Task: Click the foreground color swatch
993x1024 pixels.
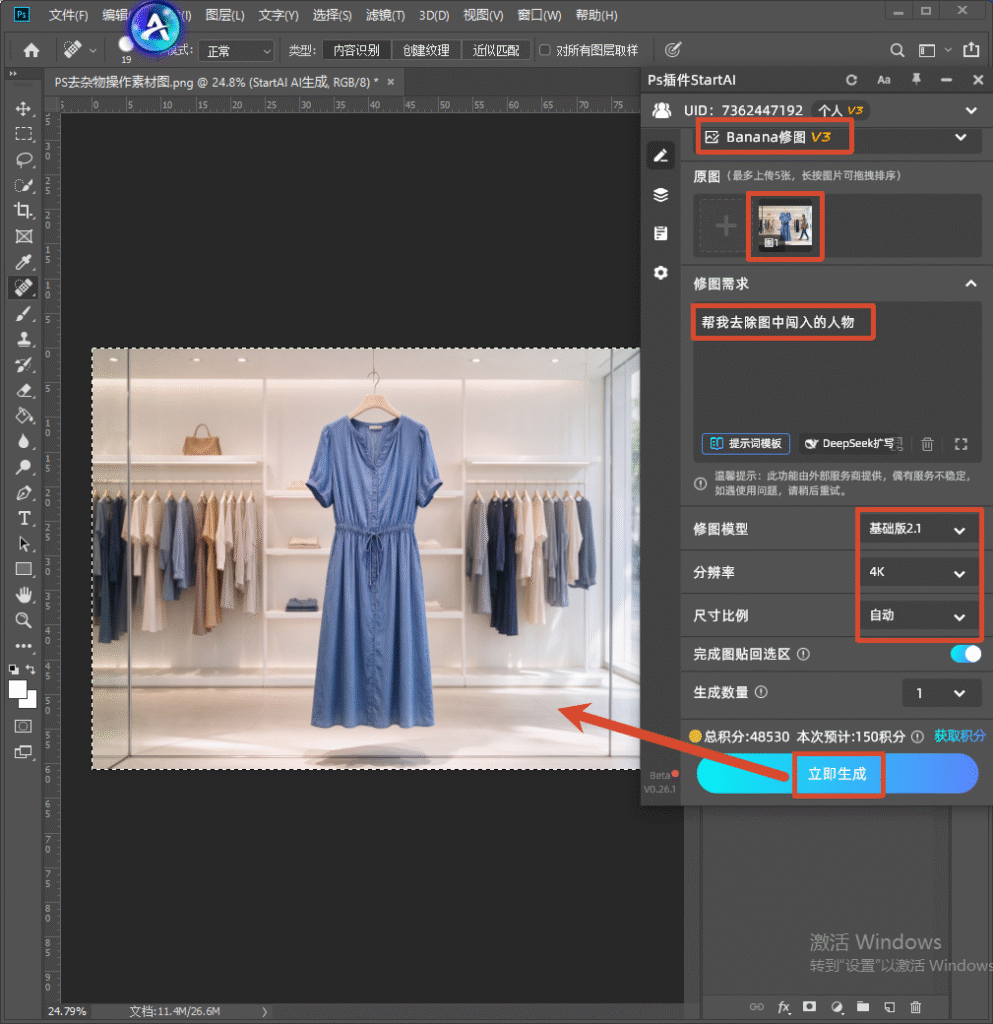Action: [x=18, y=690]
